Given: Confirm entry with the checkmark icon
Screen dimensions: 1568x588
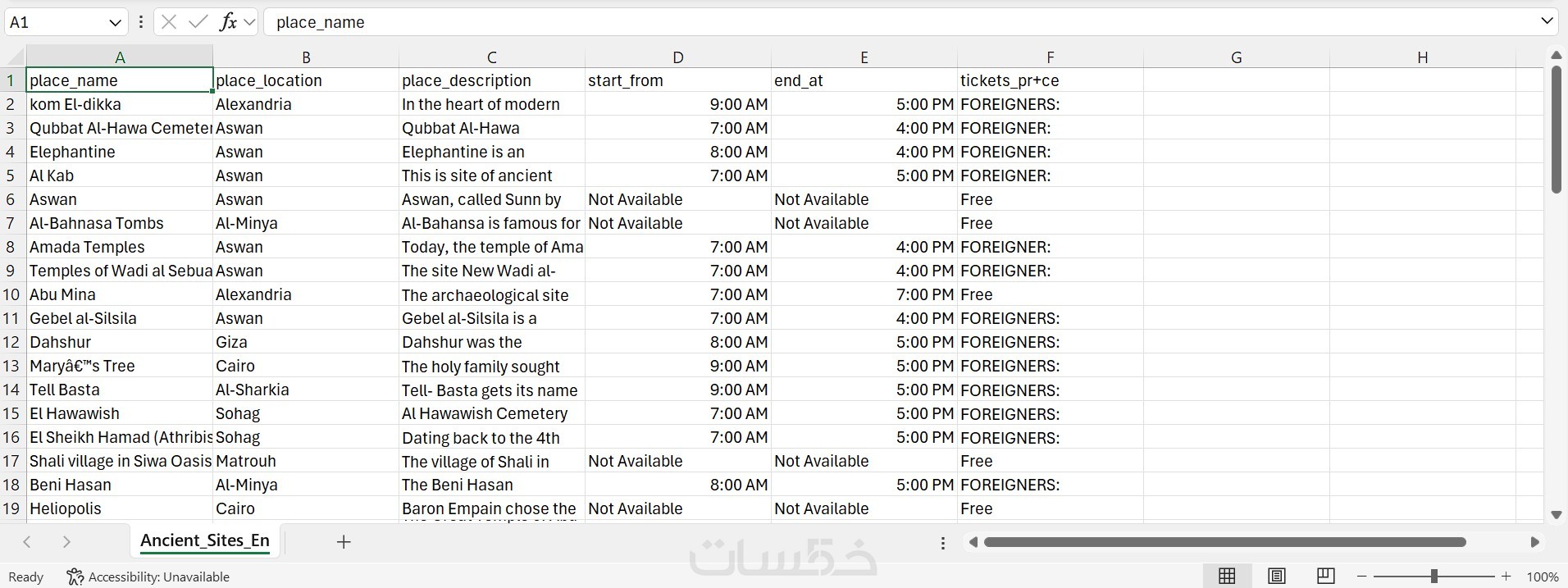Looking at the screenshot, I should (198, 22).
